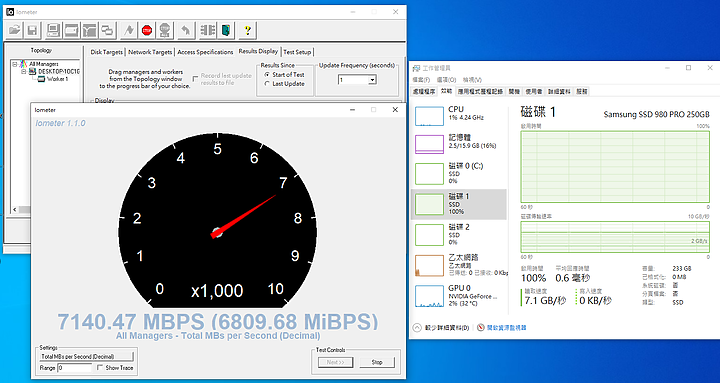Open the 開機 startup tab
The height and width of the screenshot is (383, 720).
point(514,91)
